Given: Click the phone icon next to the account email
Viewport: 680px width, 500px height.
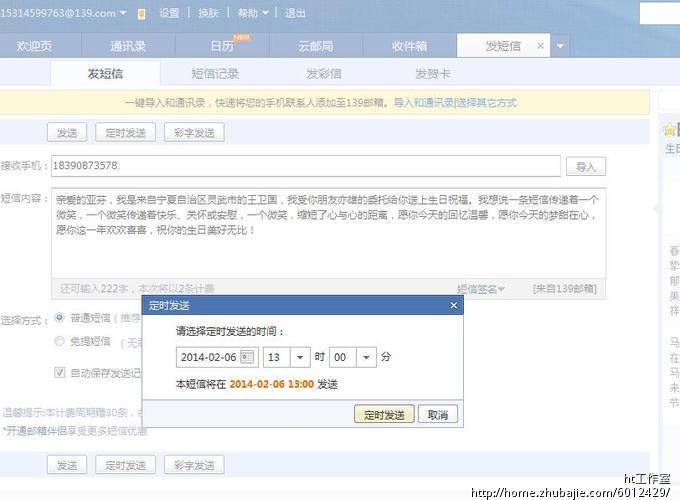Looking at the screenshot, I should (x=141, y=14).
